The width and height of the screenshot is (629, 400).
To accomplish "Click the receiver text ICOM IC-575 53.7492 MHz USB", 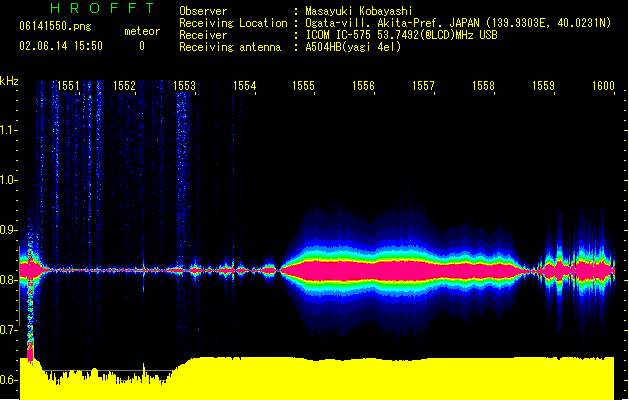I will tap(402, 35).
